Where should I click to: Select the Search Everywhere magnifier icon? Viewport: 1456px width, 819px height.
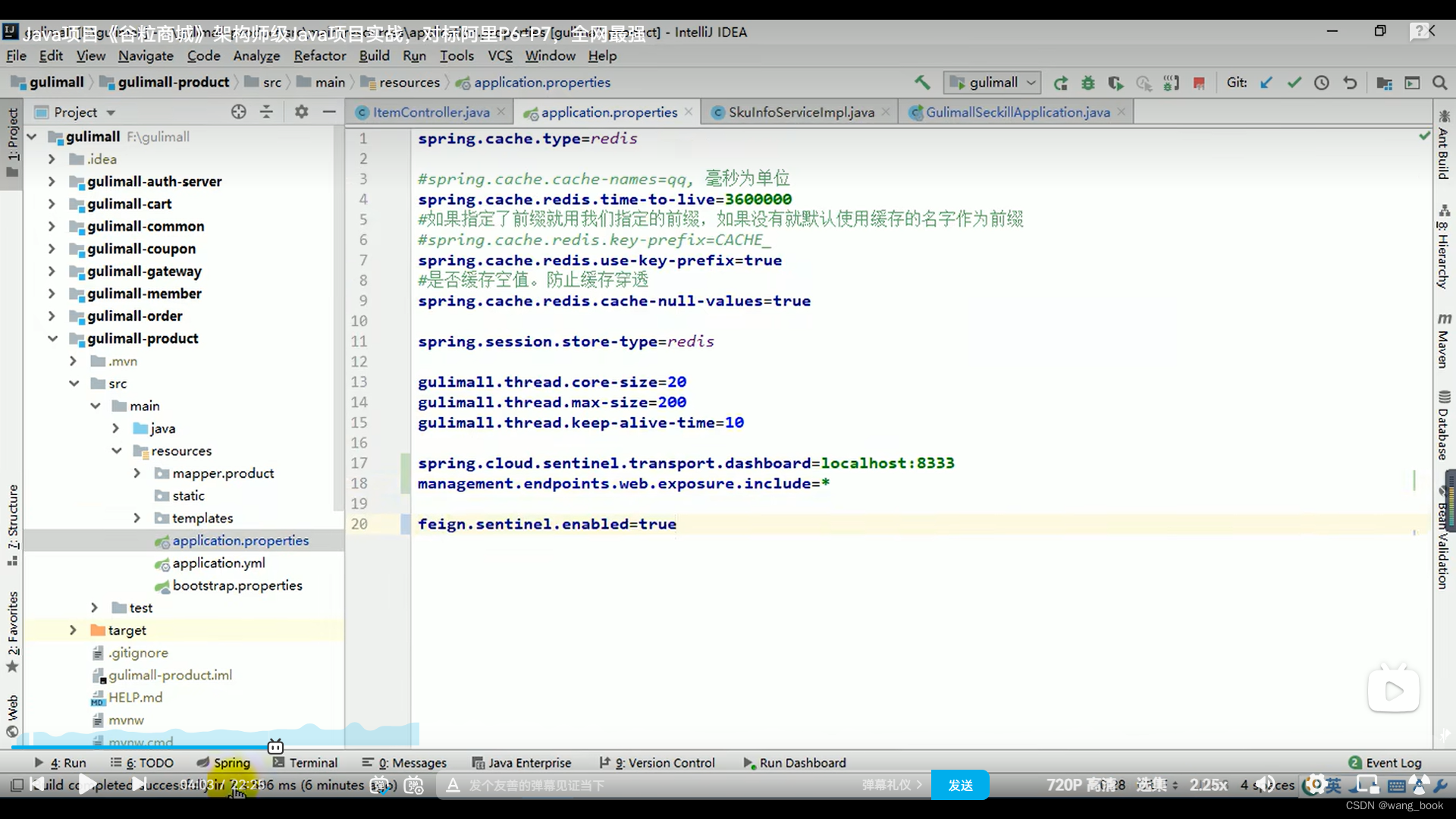(x=1440, y=82)
